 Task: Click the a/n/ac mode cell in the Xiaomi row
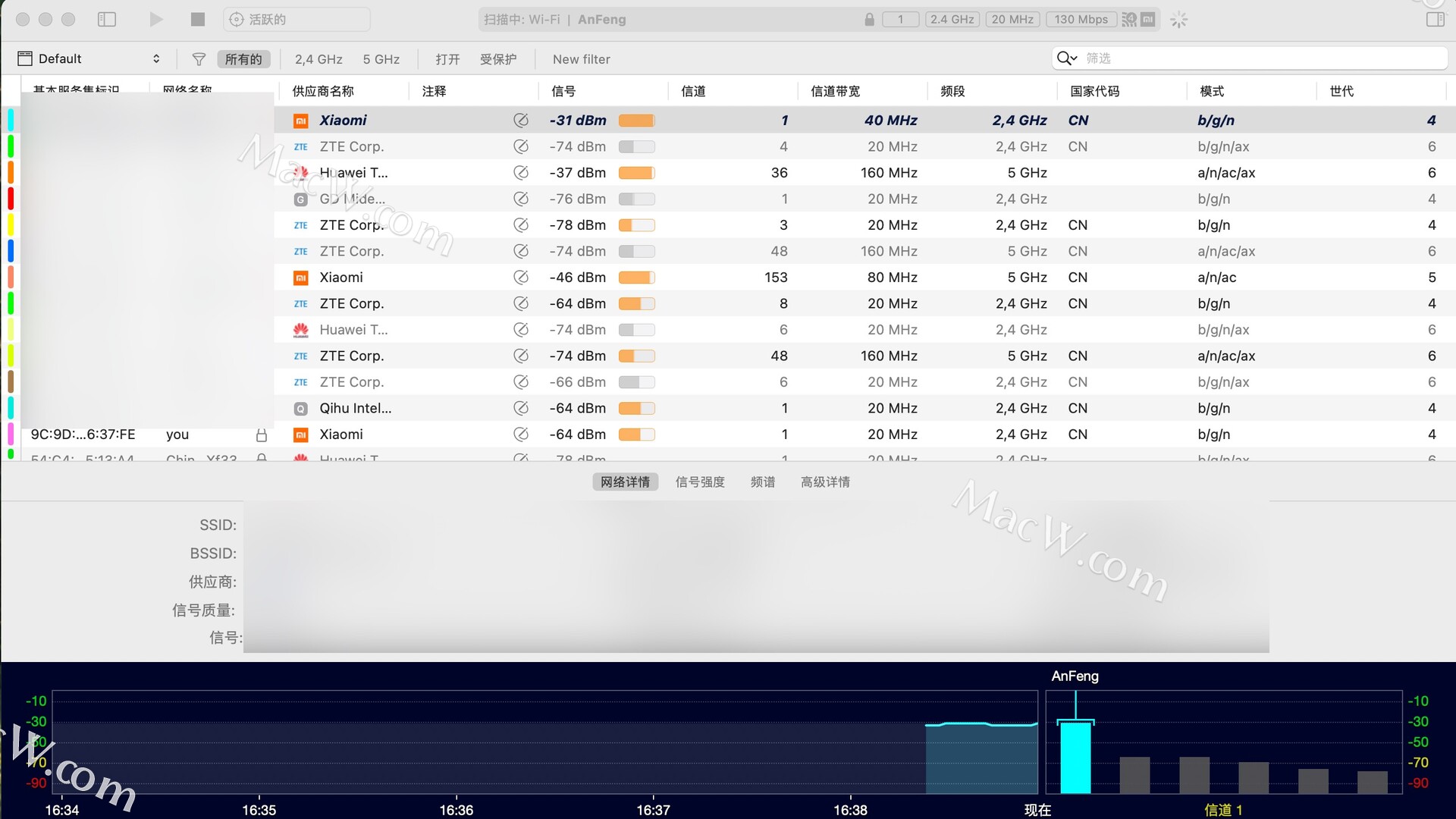pos(1217,278)
